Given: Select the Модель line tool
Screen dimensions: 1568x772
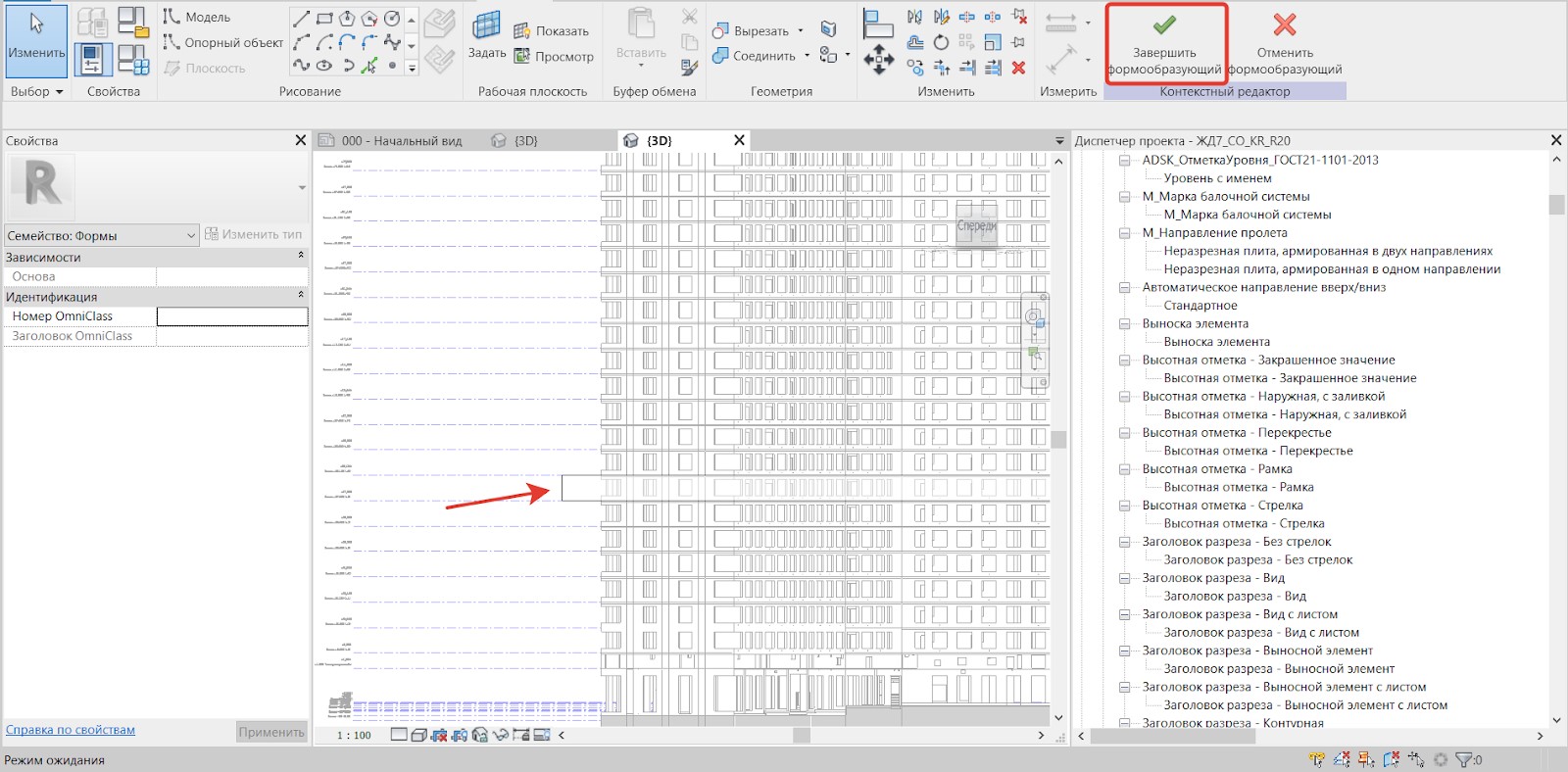Looking at the screenshot, I should (197, 17).
